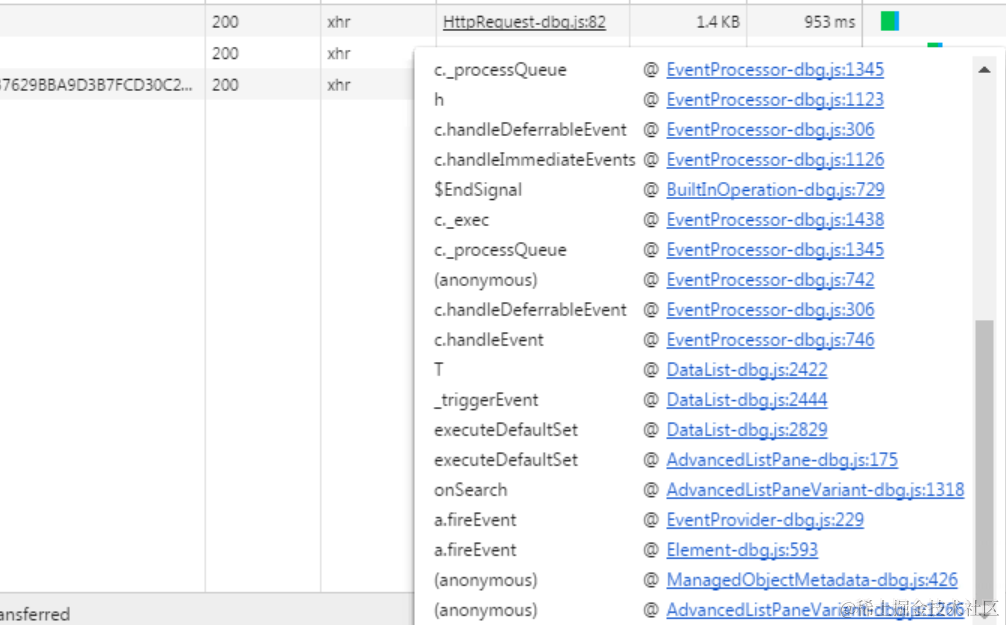Click '(anonymous)' in the EventProcessor-dbg.js:742 row

coord(486,280)
